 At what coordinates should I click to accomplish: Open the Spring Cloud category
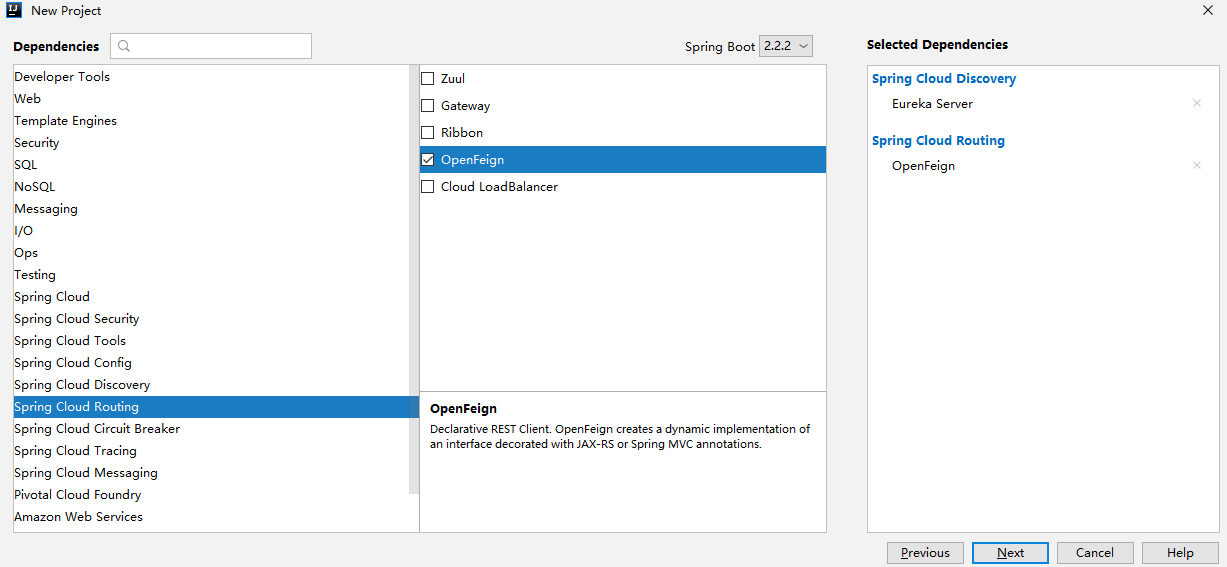pyautogui.click(x=211, y=297)
